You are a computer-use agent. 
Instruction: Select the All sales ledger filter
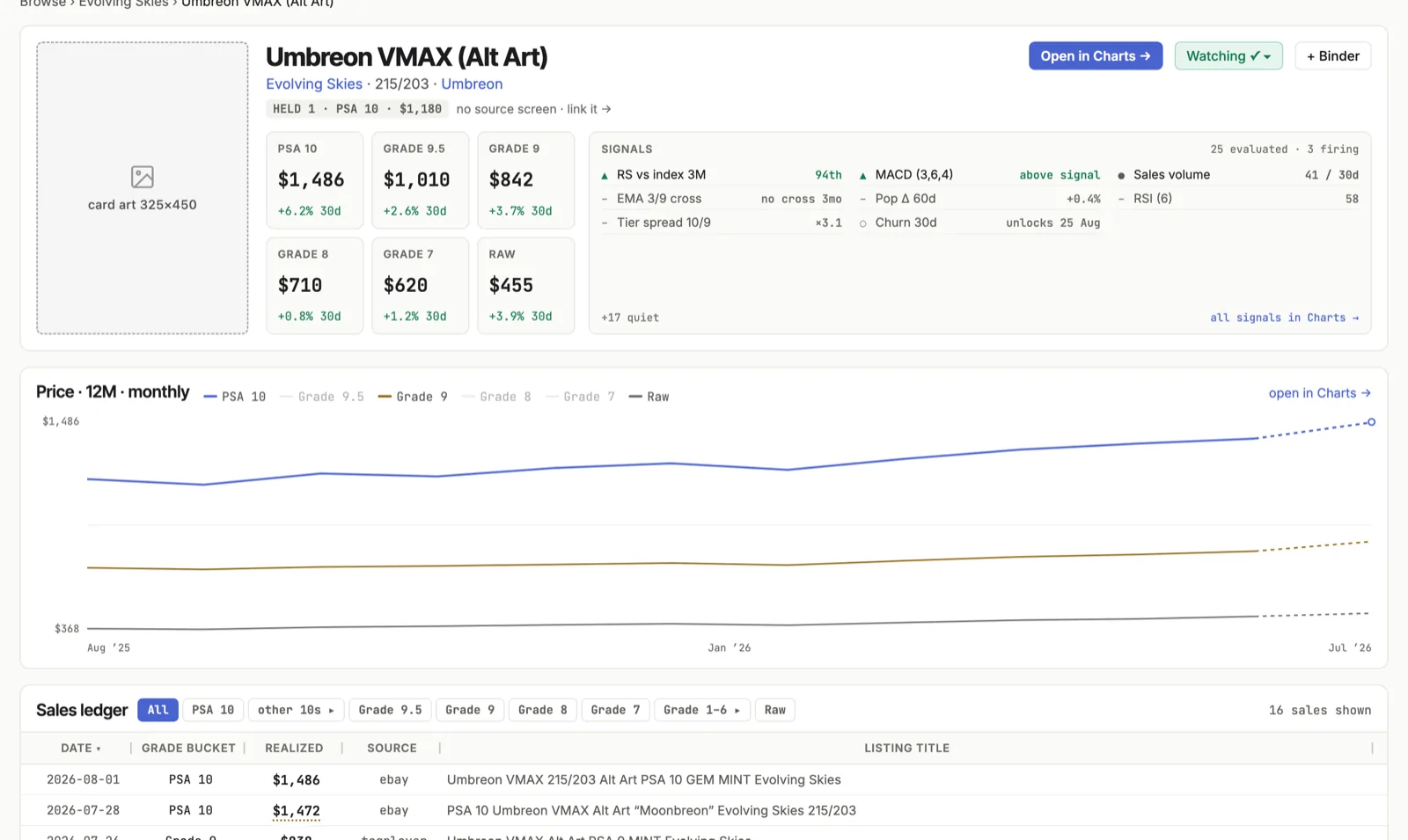pos(158,710)
